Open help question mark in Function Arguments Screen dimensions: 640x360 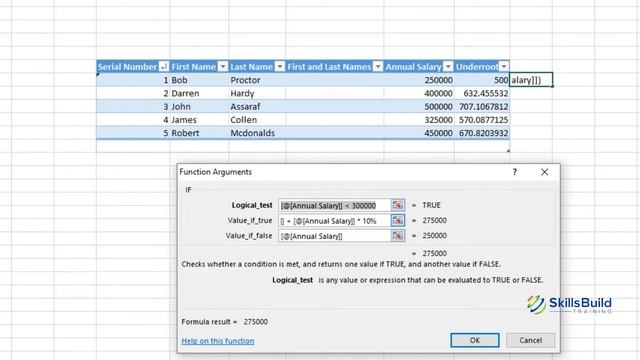514,172
